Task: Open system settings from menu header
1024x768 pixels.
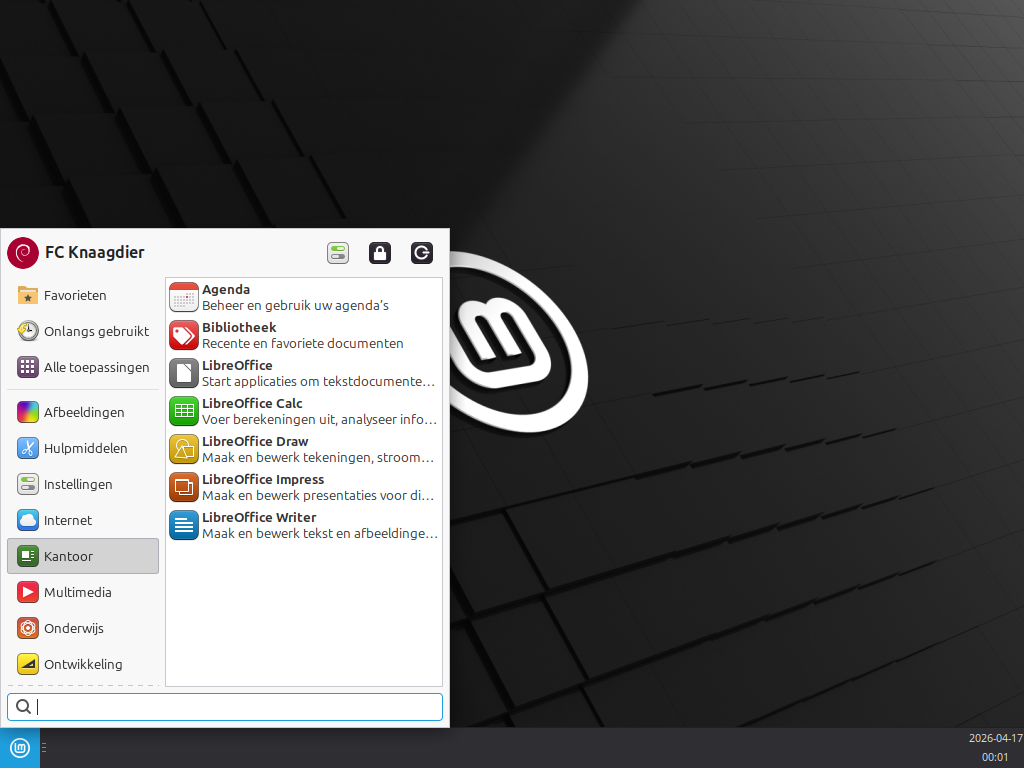Action: (338, 253)
